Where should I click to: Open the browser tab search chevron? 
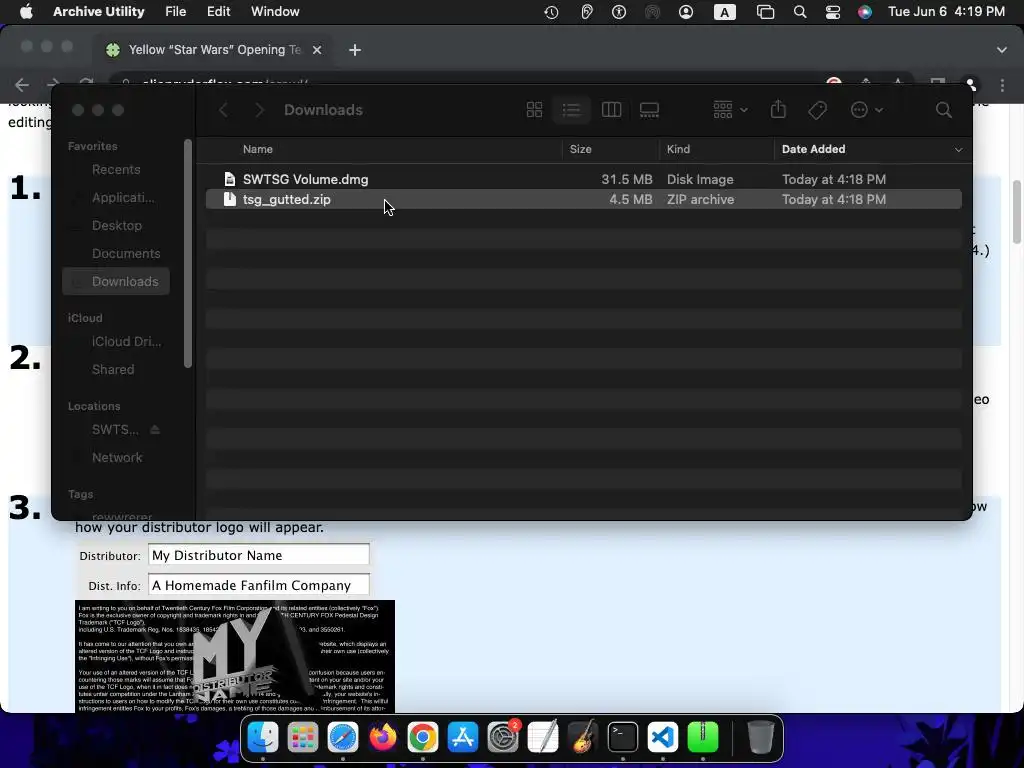point(1002,50)
